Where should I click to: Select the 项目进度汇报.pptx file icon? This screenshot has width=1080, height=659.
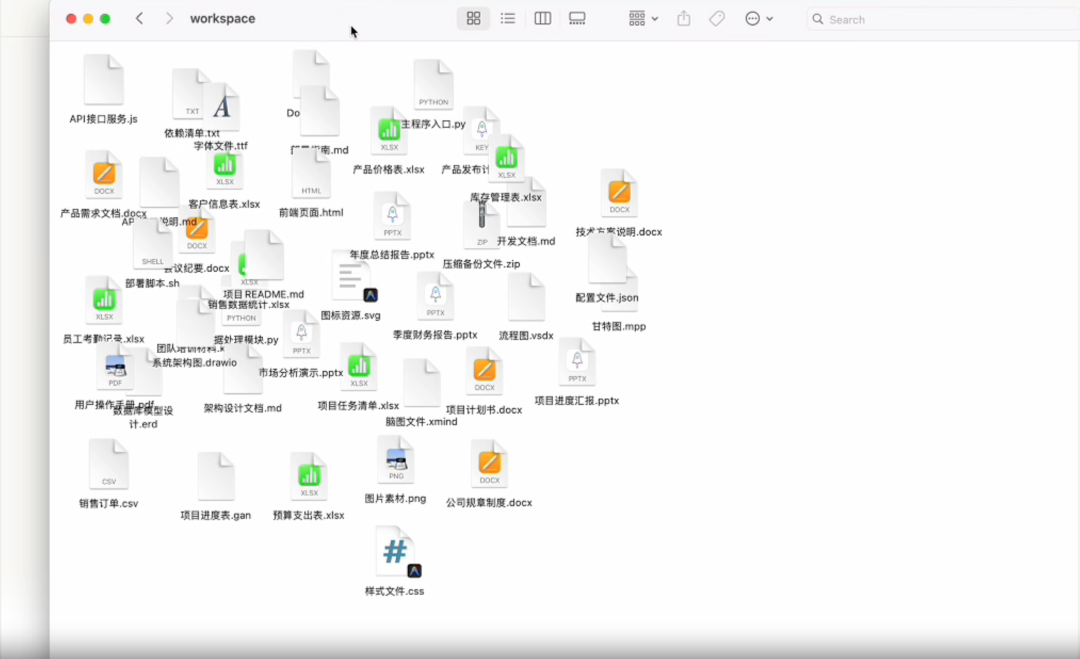577,362
